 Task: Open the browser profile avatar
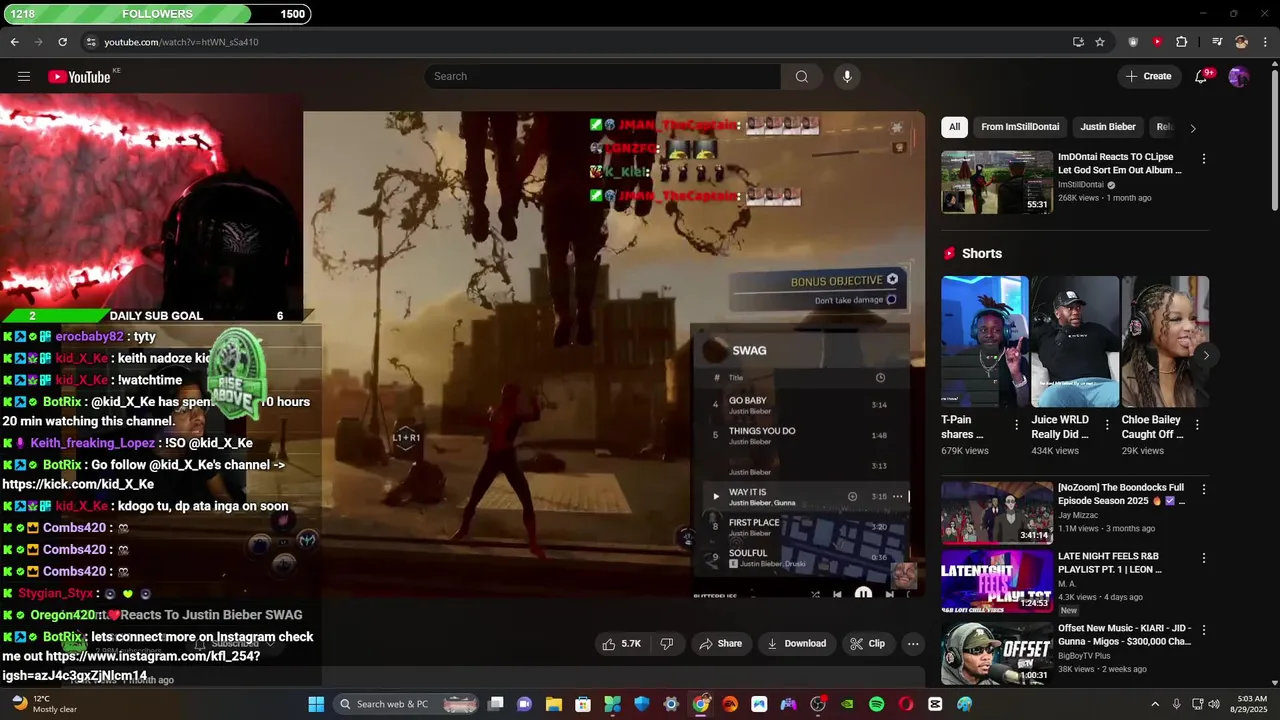(x=1241, y=42)
